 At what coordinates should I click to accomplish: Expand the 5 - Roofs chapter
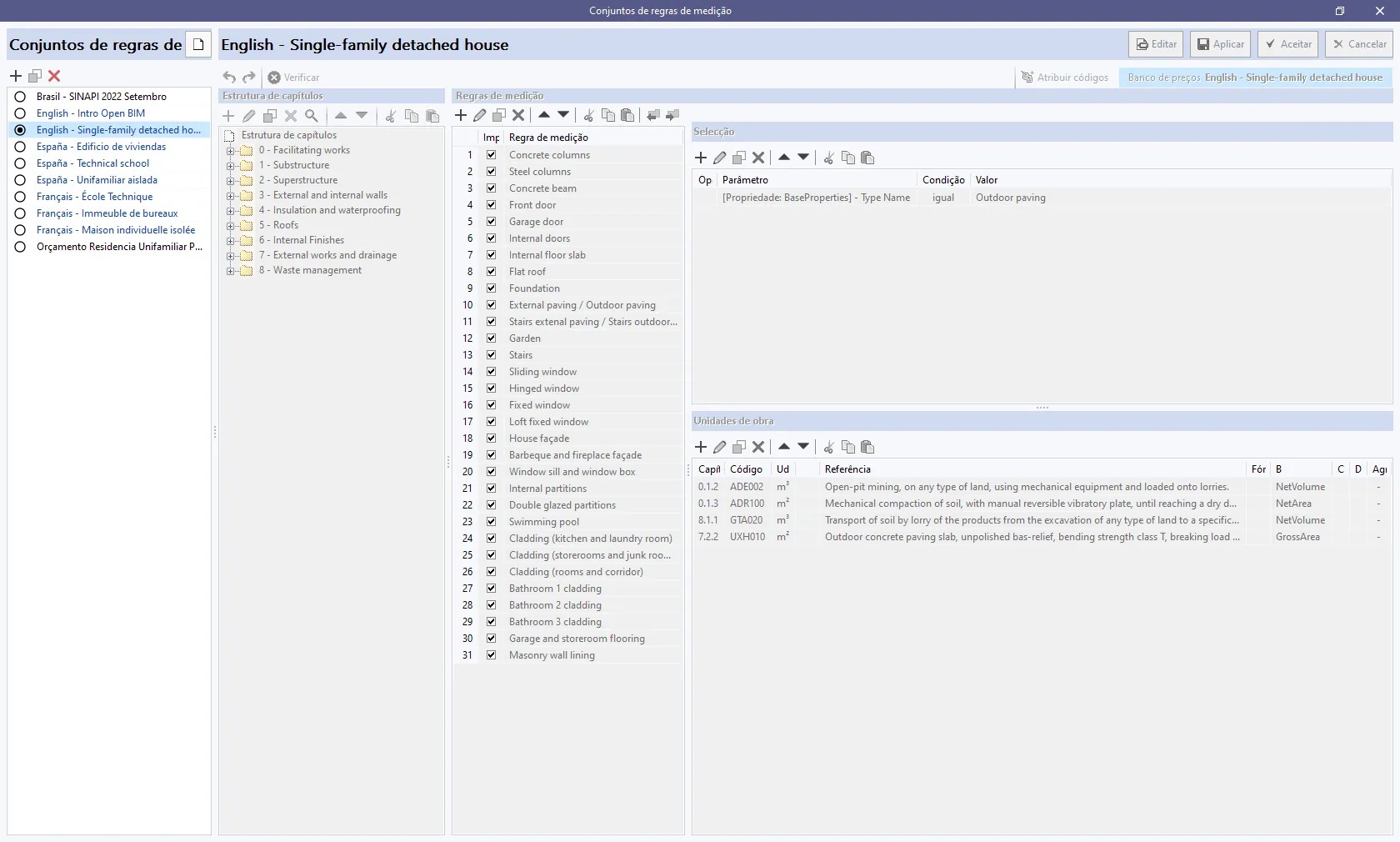(x=230, y=226)
